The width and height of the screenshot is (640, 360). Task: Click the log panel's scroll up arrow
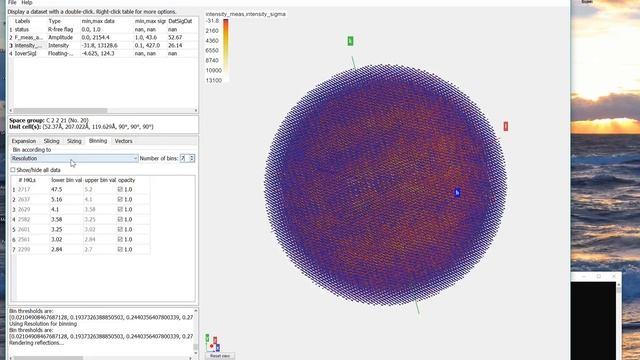196,311
